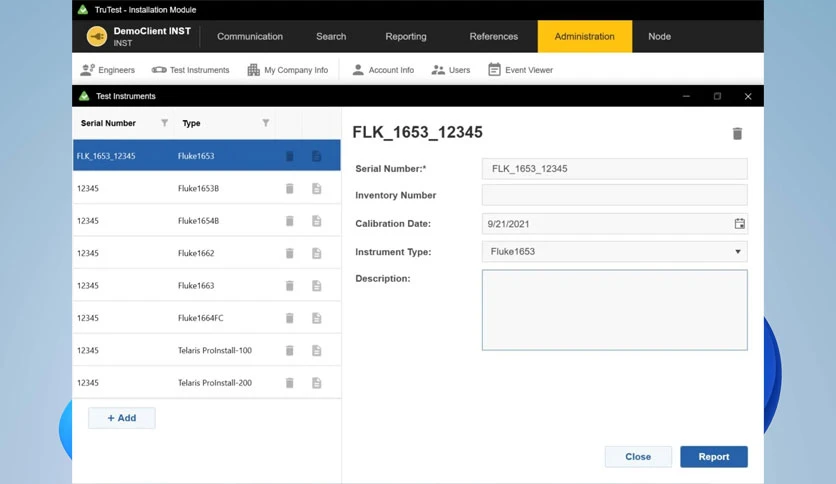Open Test Instruments in the toolbar
This screenshot has height=484, width=836.
click(x=190, y=70)
